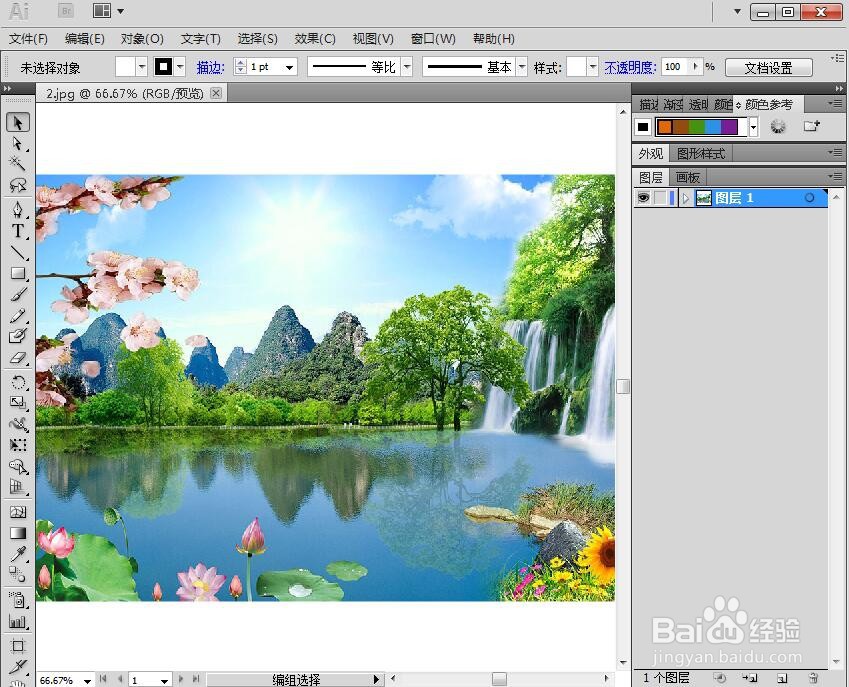849x687 pixels.
Task: Open the zoom level 66.67% dropdown
Action: (x=87, y=681)
